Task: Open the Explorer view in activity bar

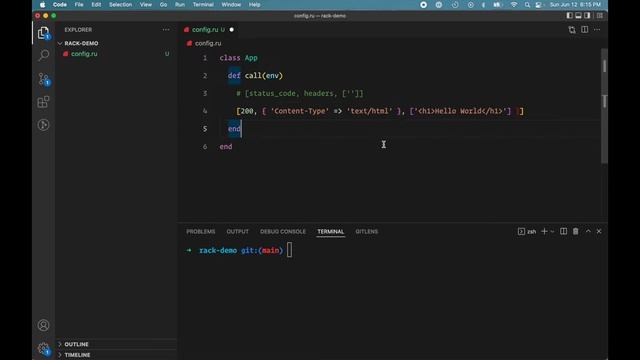Action: tap(43, 33)
